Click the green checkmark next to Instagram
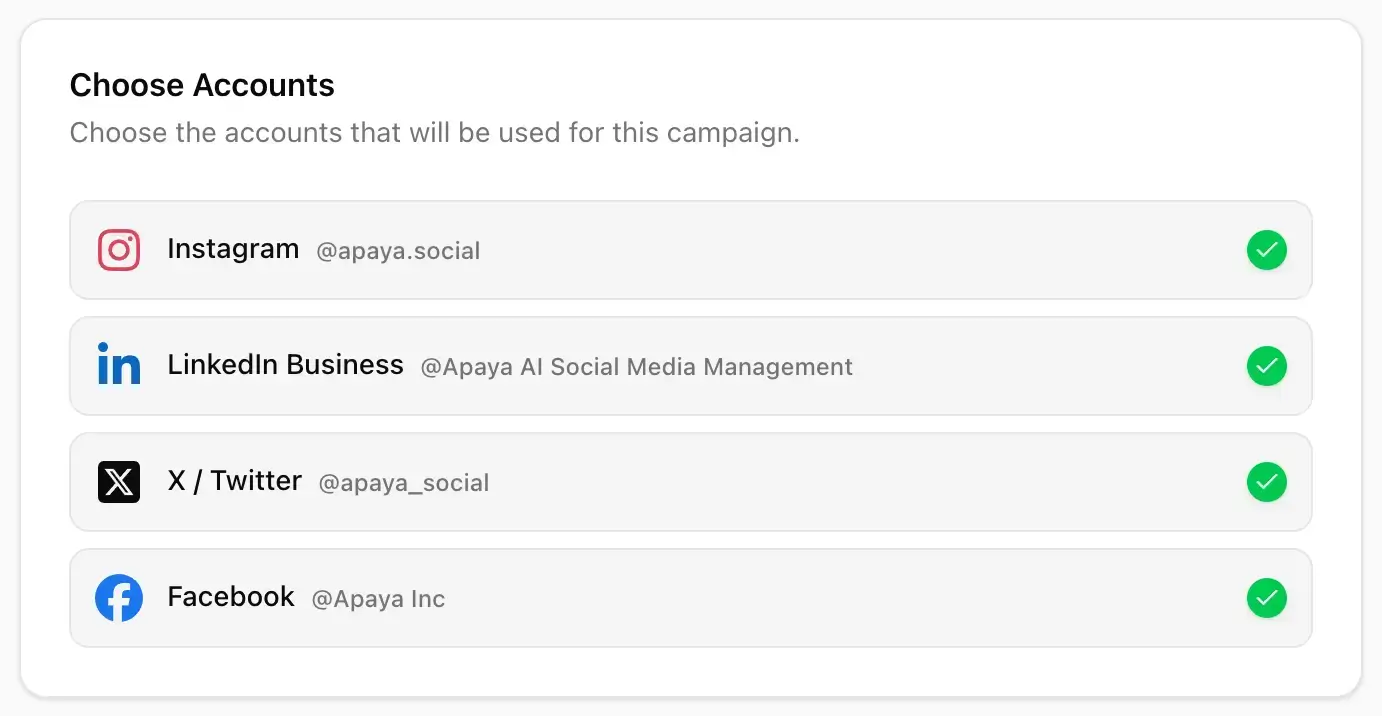1382x716 pixels. pos(1267,250)
